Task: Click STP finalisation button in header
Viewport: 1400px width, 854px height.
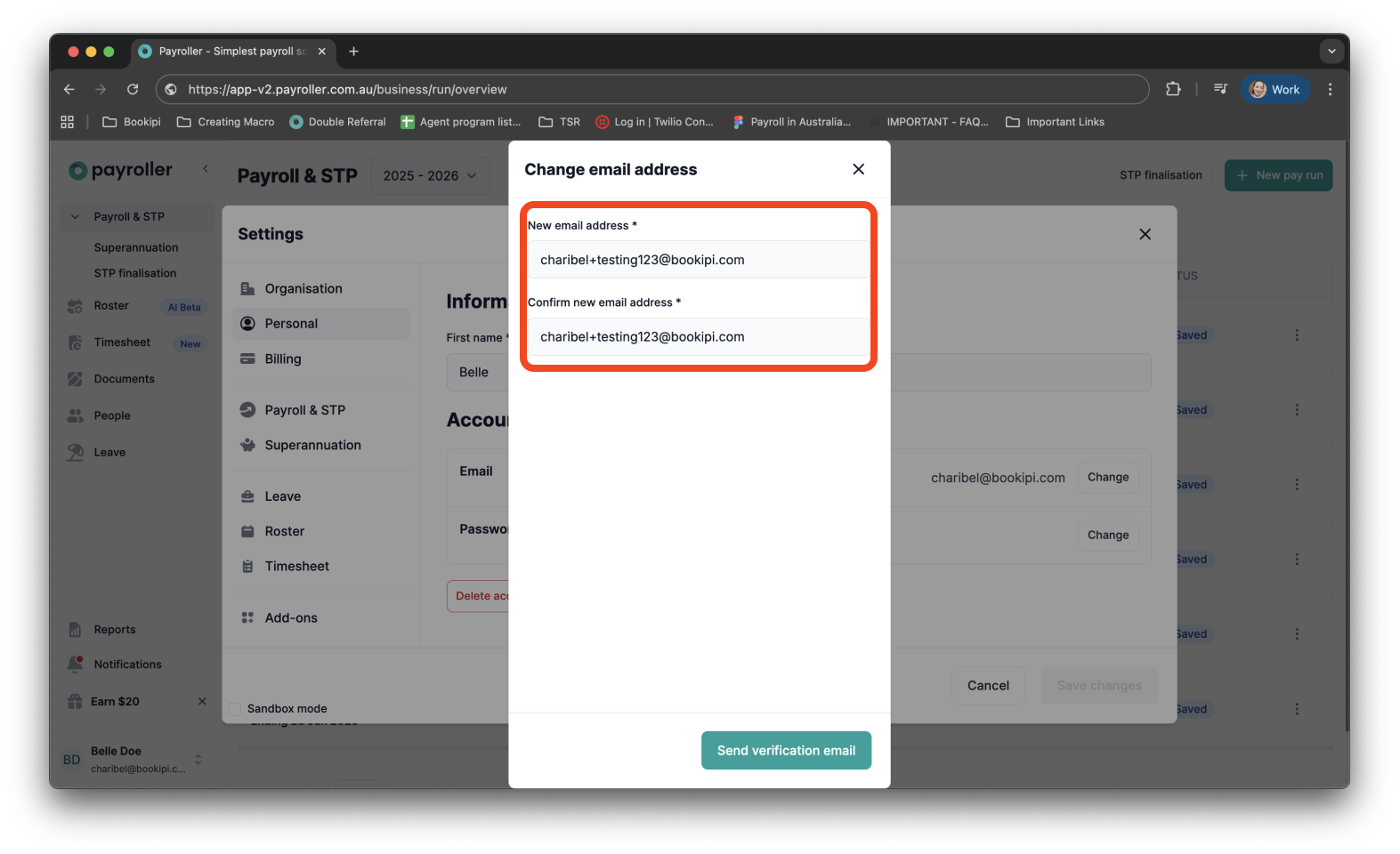Action: pos(1161,175)
